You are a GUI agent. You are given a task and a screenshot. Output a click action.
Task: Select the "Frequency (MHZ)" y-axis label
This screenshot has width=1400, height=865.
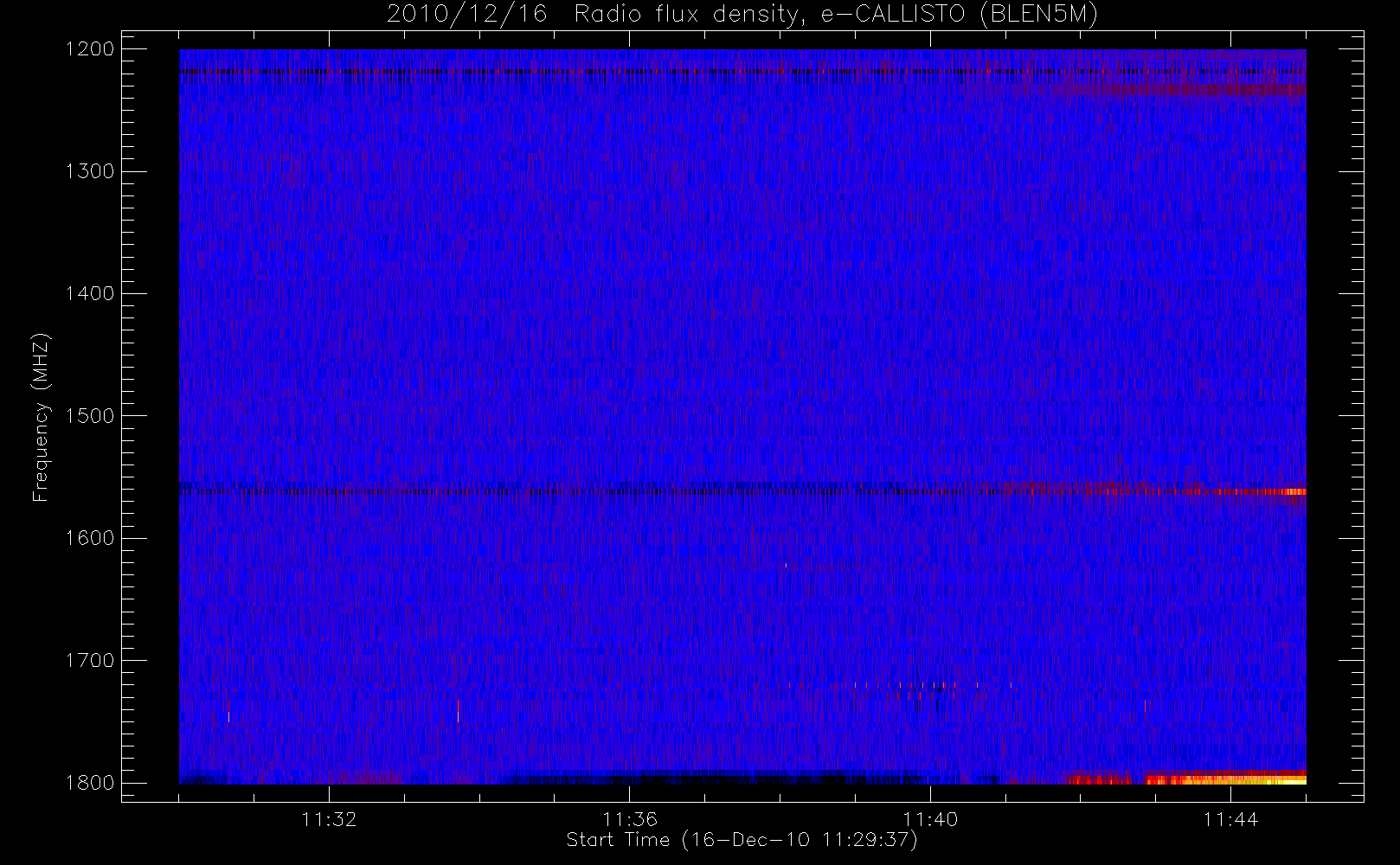click(x=41, y=417)
